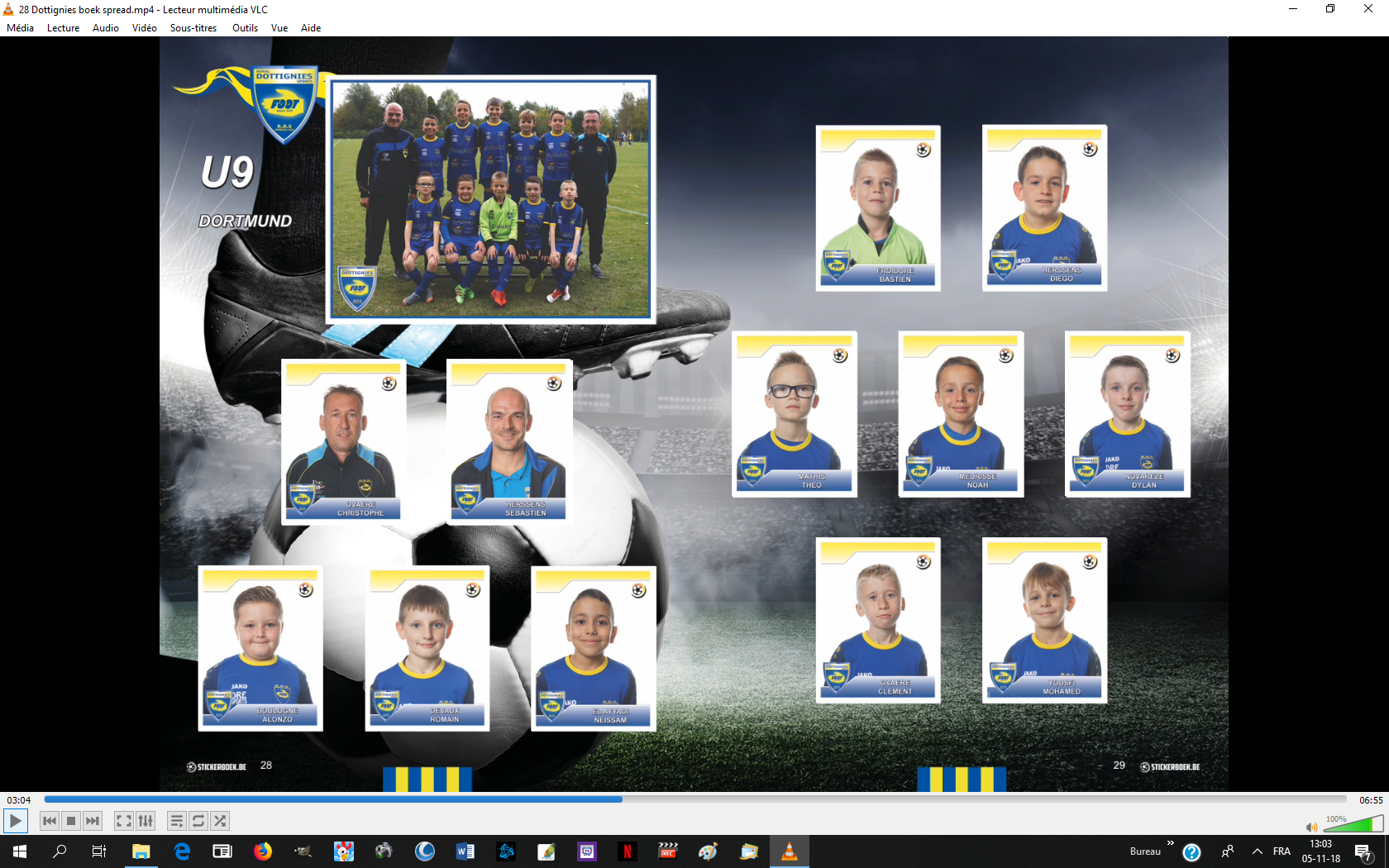Viewport: 1389px width, 868px height.
Task: Switch the video to fullscreen mode
Action: pyautogui.click(x=124, y=821)
